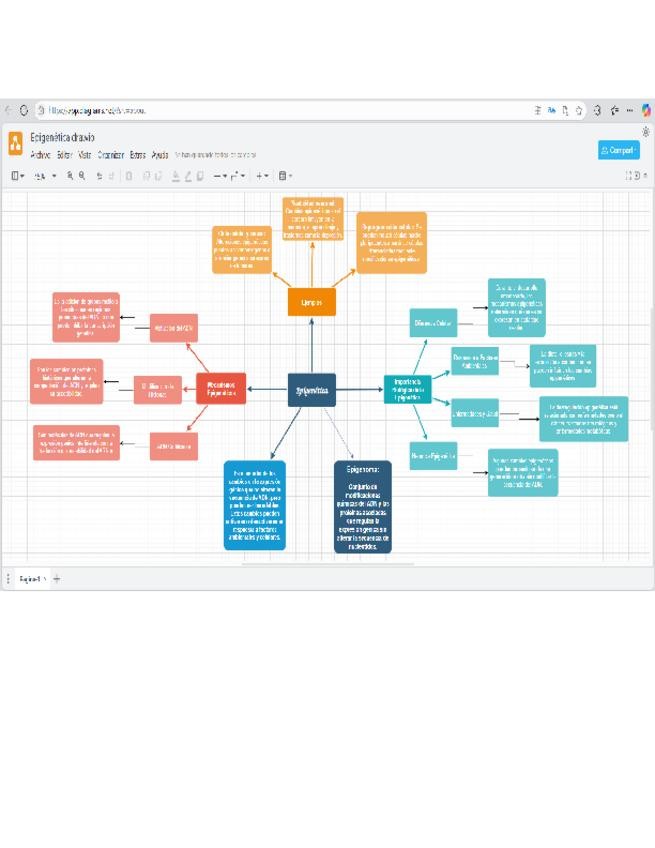The image size is (655, 848).
Task: Select the Página-1 page tab
Action: click(x=30, y=579)
